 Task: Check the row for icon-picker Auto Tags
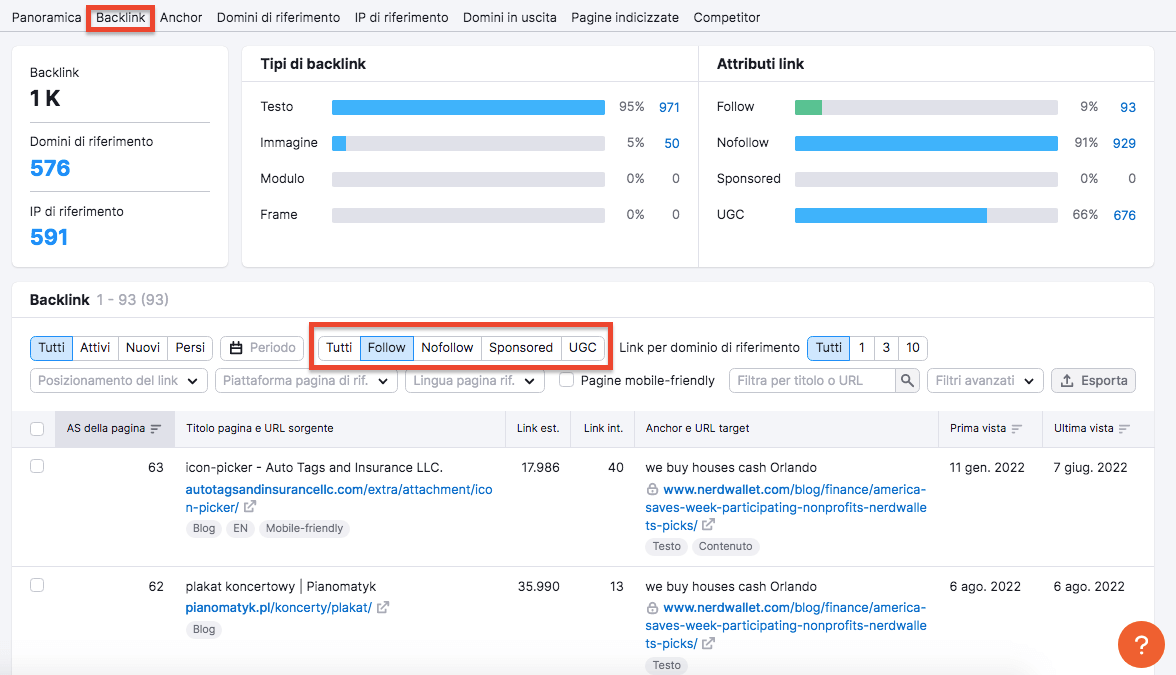coord(37,466)
